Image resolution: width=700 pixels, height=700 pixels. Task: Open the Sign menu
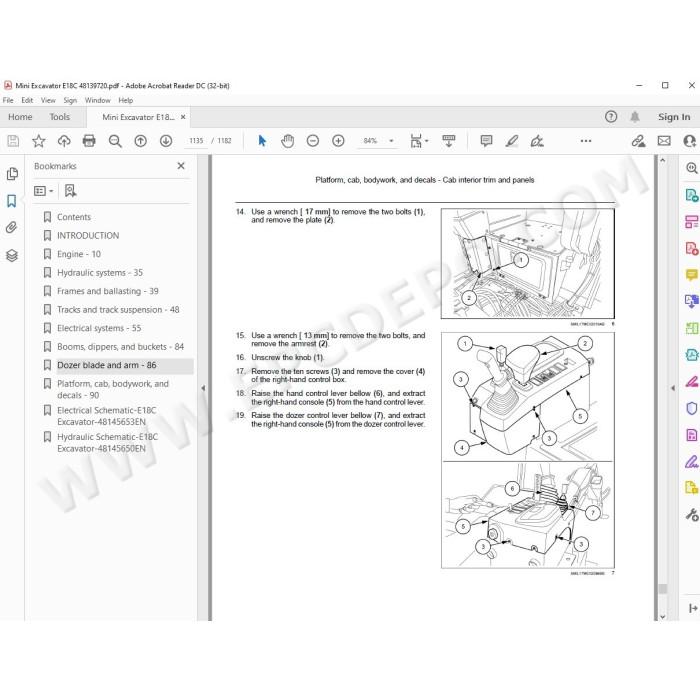point(70,100)
